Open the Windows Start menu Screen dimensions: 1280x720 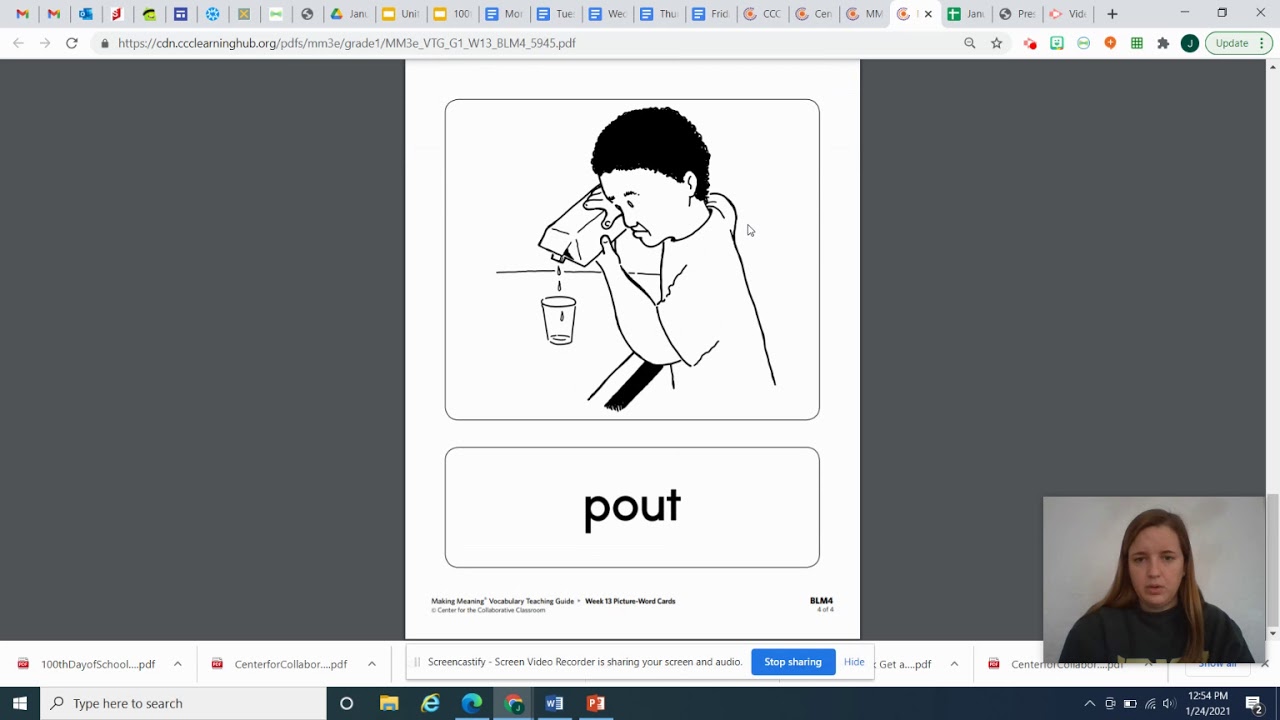pyautogui.click(x=20, y=703)
